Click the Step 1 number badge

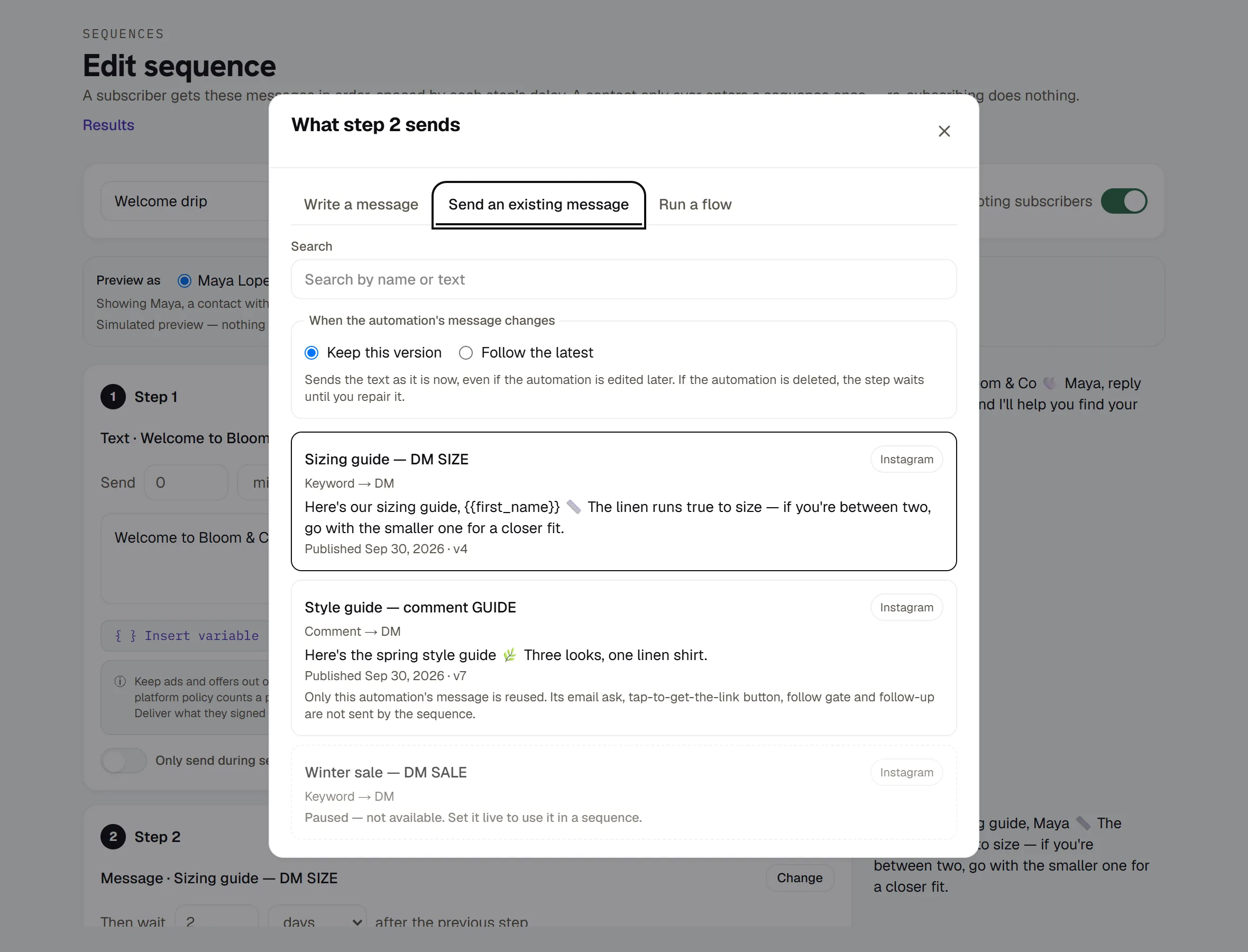click(x=113, y=397)
